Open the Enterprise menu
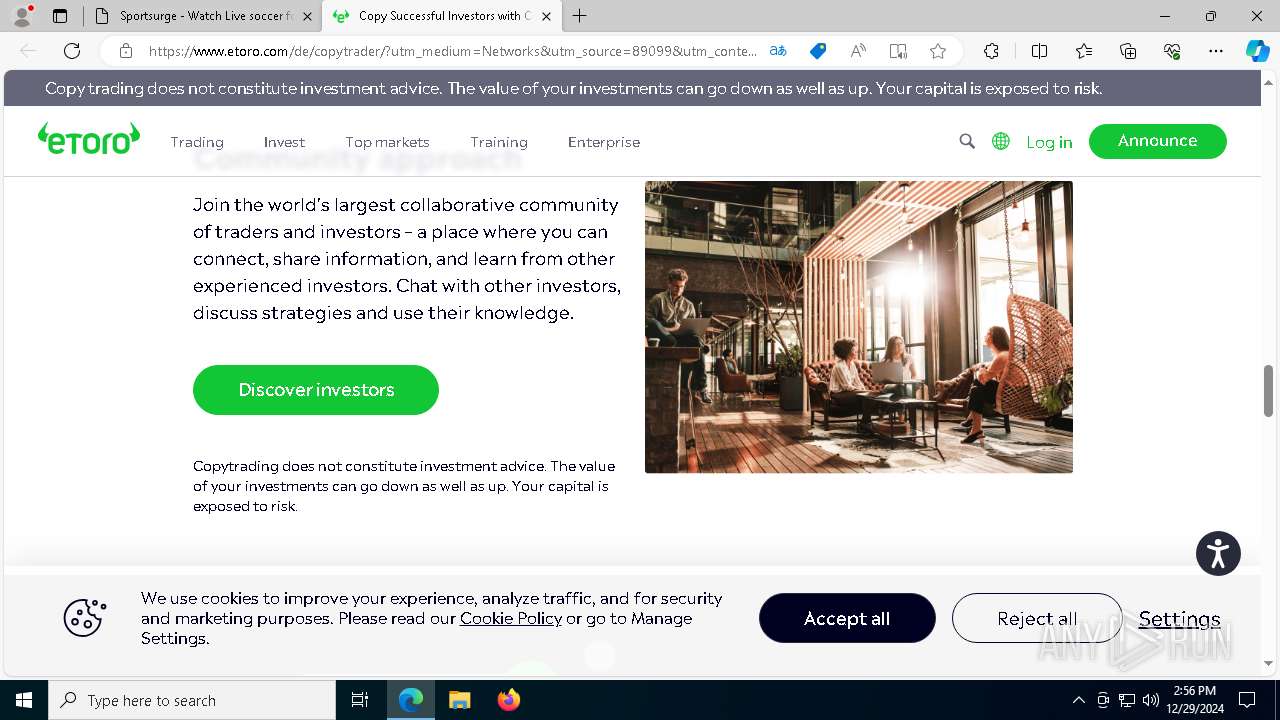 604,142
